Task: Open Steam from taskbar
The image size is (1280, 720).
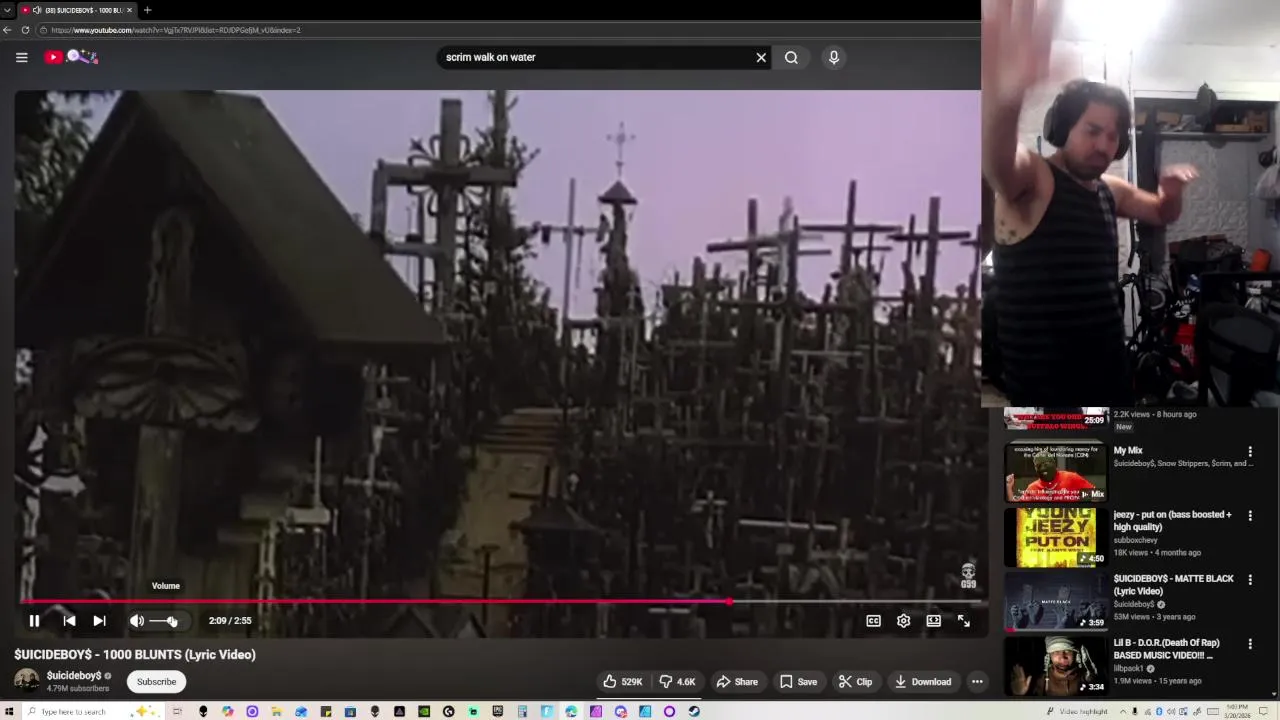Action: click(694, 711)
